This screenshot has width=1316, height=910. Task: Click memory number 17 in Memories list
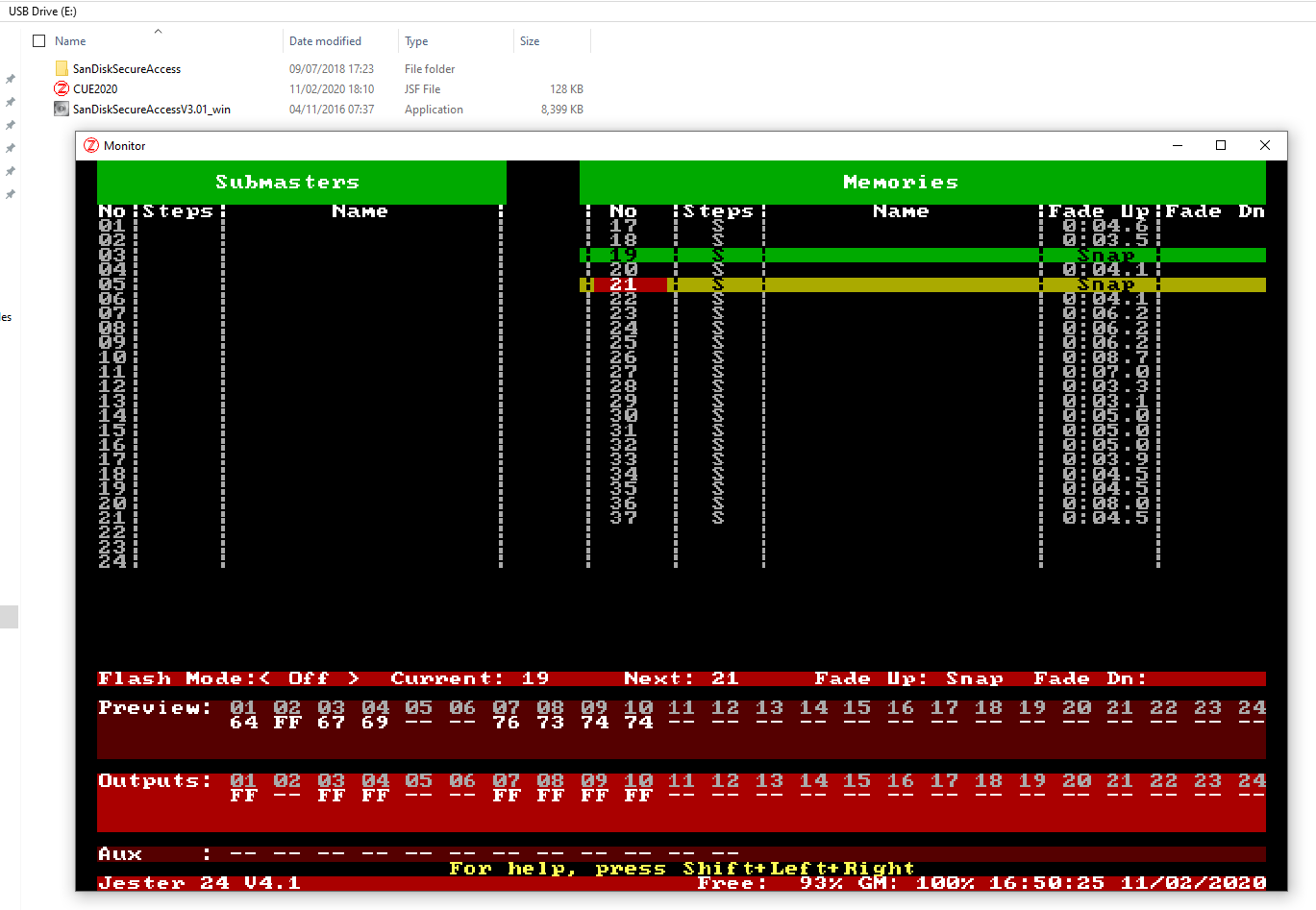coord(624,226)
